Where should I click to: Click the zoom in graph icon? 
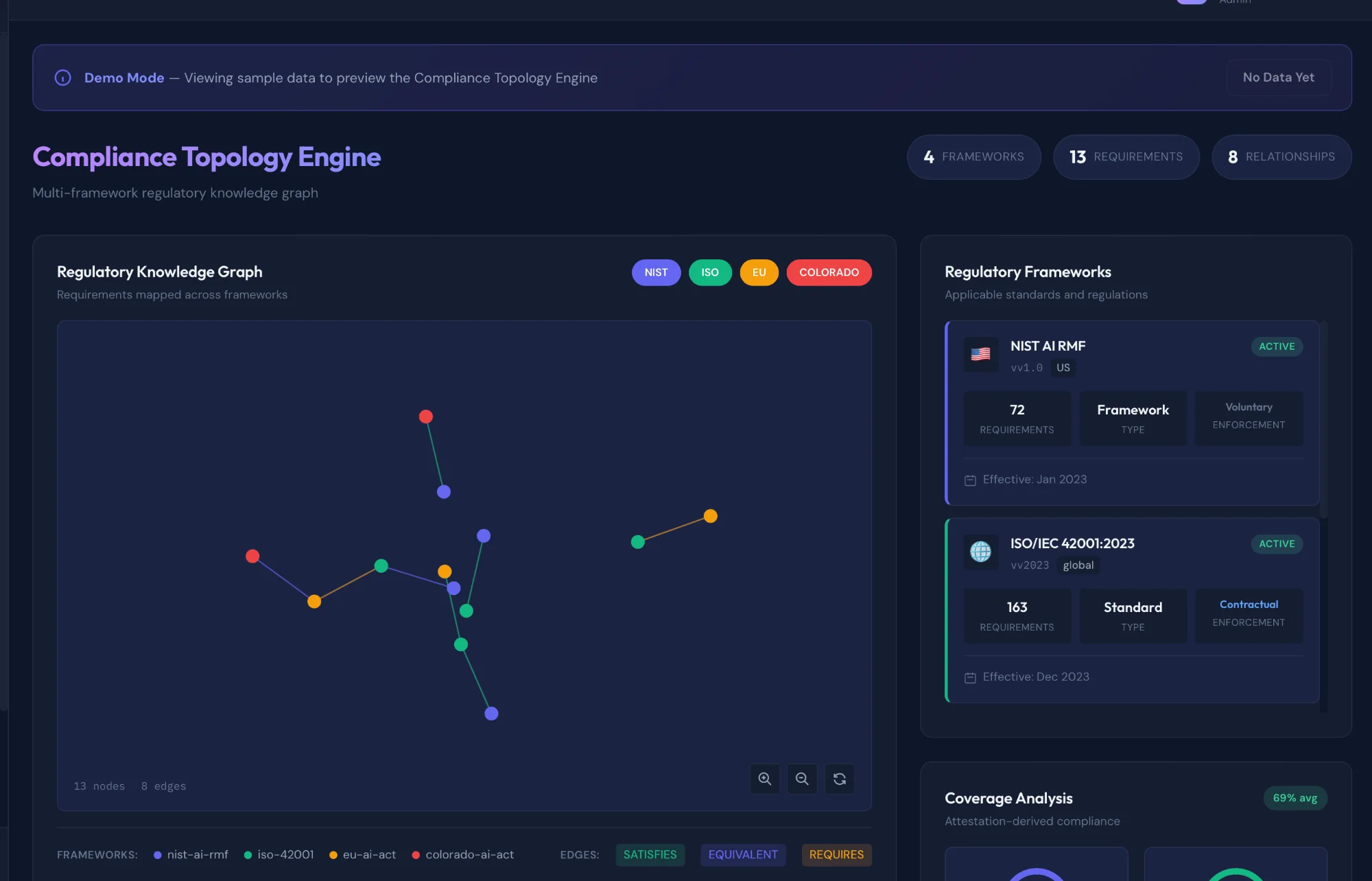tap(765, 779)
